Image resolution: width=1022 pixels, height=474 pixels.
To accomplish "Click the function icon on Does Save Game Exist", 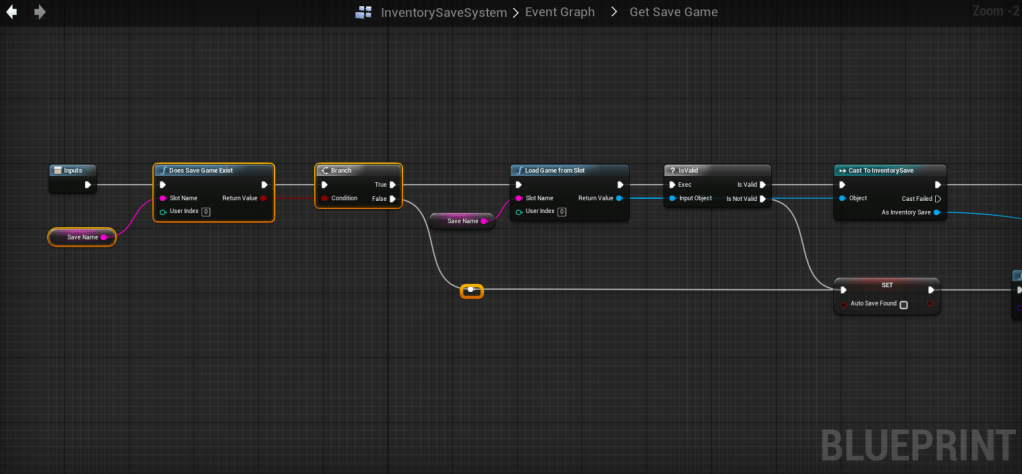I will [x=161, y=170].
